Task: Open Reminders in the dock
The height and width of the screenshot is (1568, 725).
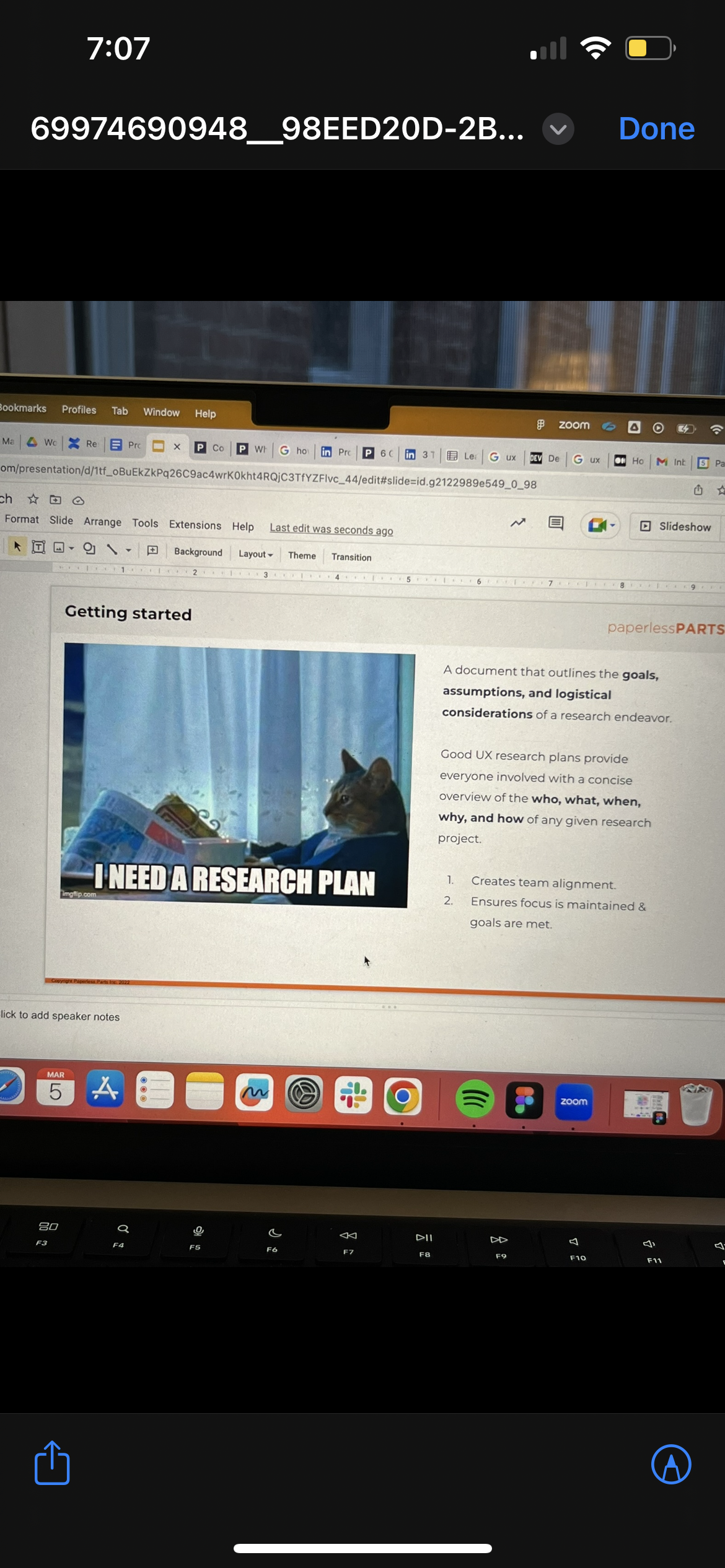Action: [x=154, y=1090]
